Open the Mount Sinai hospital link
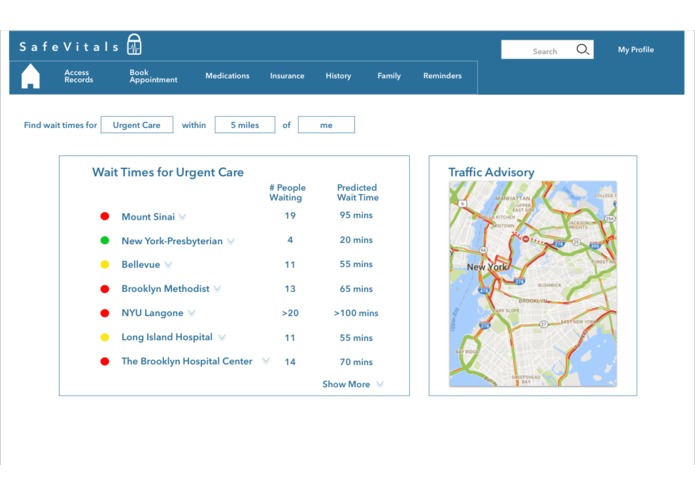695x494 pixels. click(148, 217)
